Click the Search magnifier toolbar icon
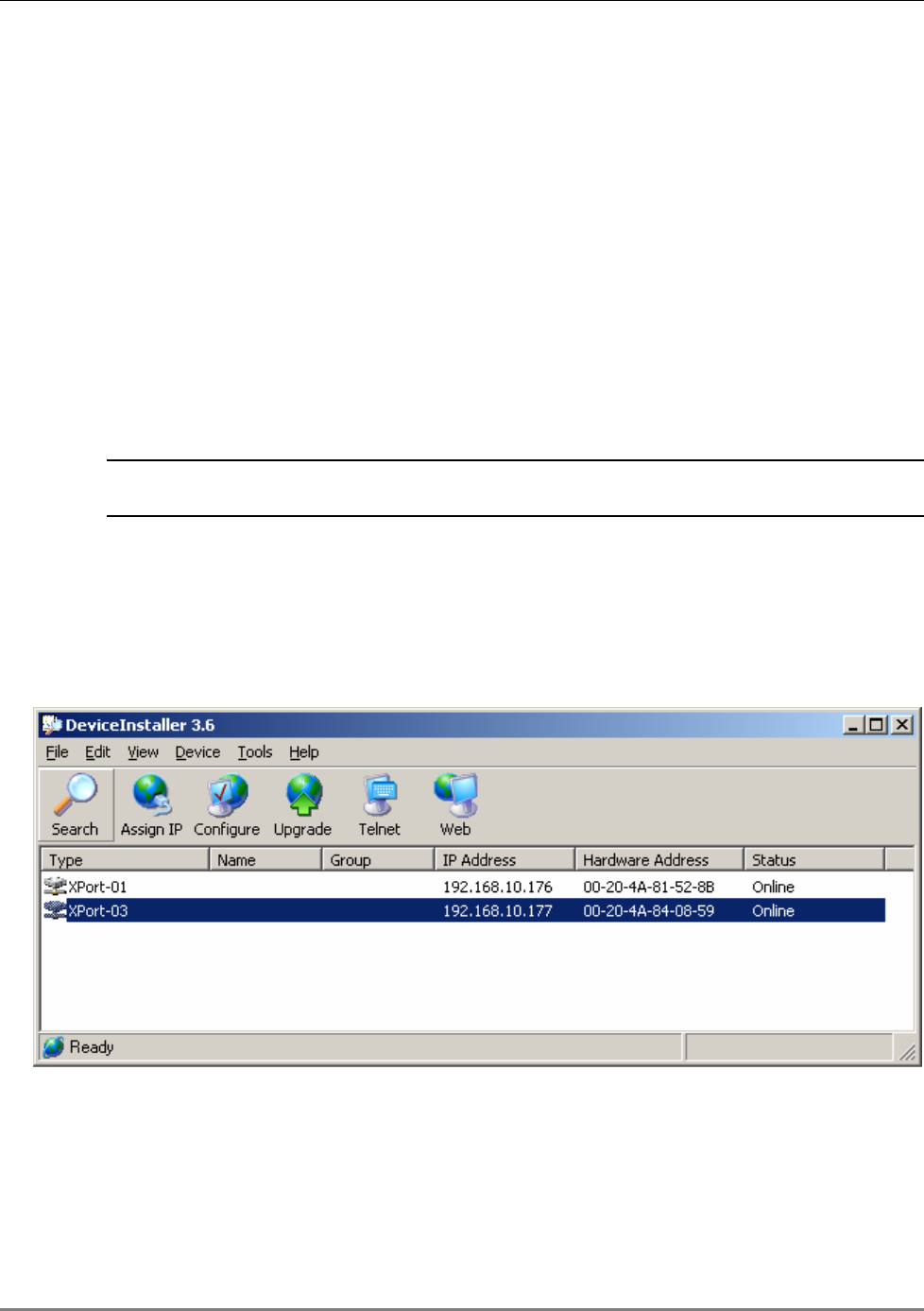This screenshot has width=924, height=1311. [x=76, y=804]
